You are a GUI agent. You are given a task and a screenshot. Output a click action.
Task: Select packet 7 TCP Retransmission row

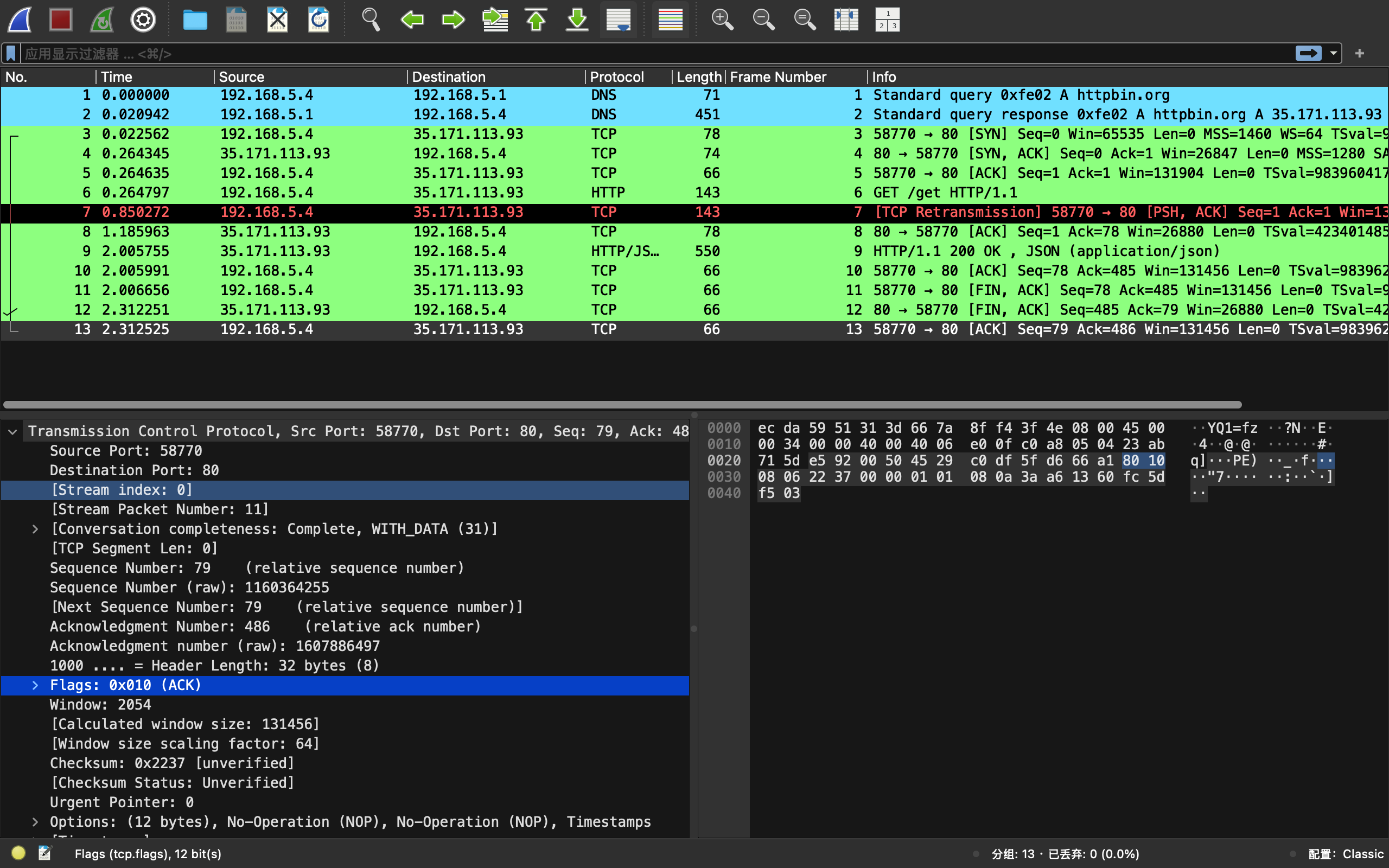(694, 213)
